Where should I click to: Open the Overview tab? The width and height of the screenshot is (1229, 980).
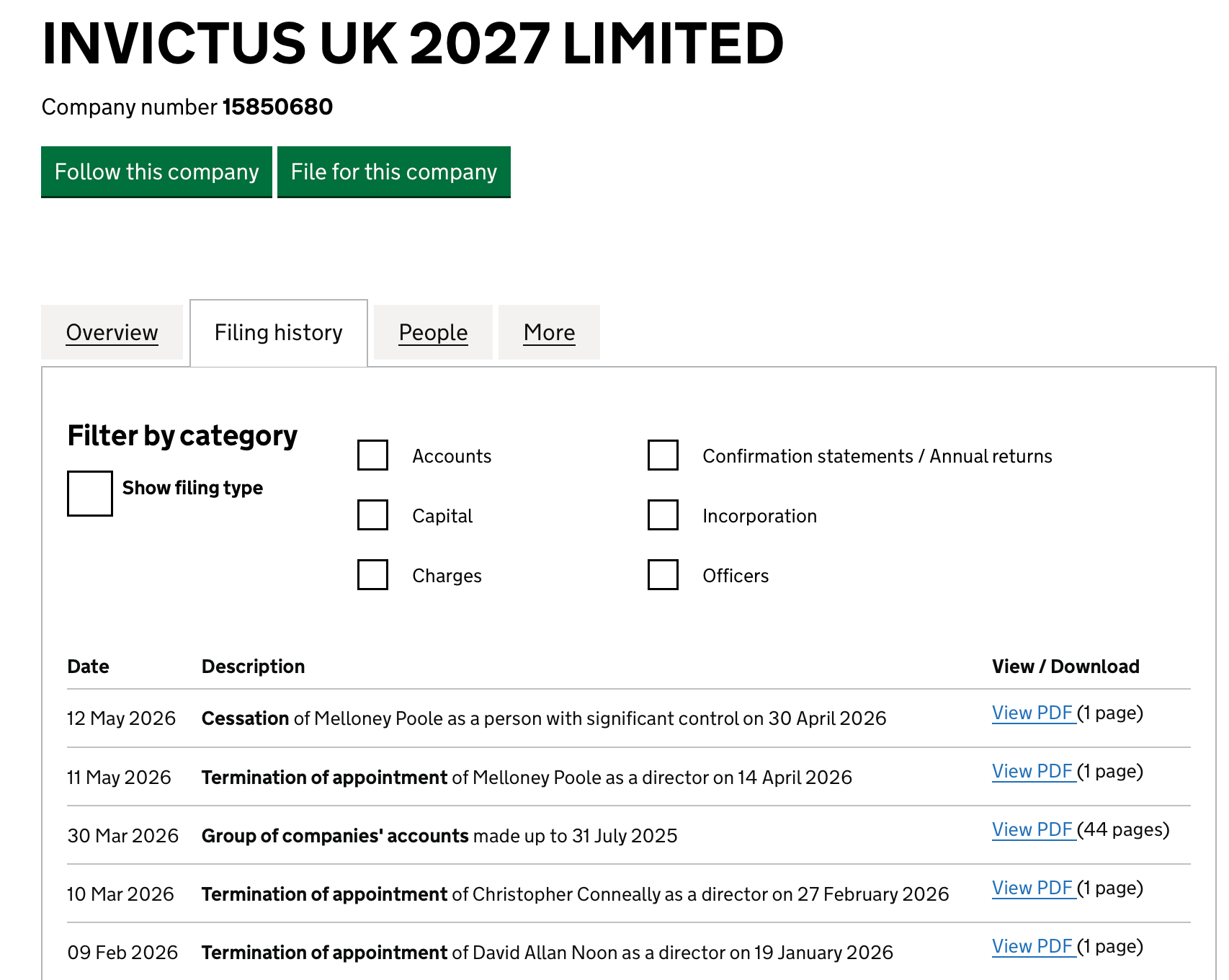(x=112, y=332)
